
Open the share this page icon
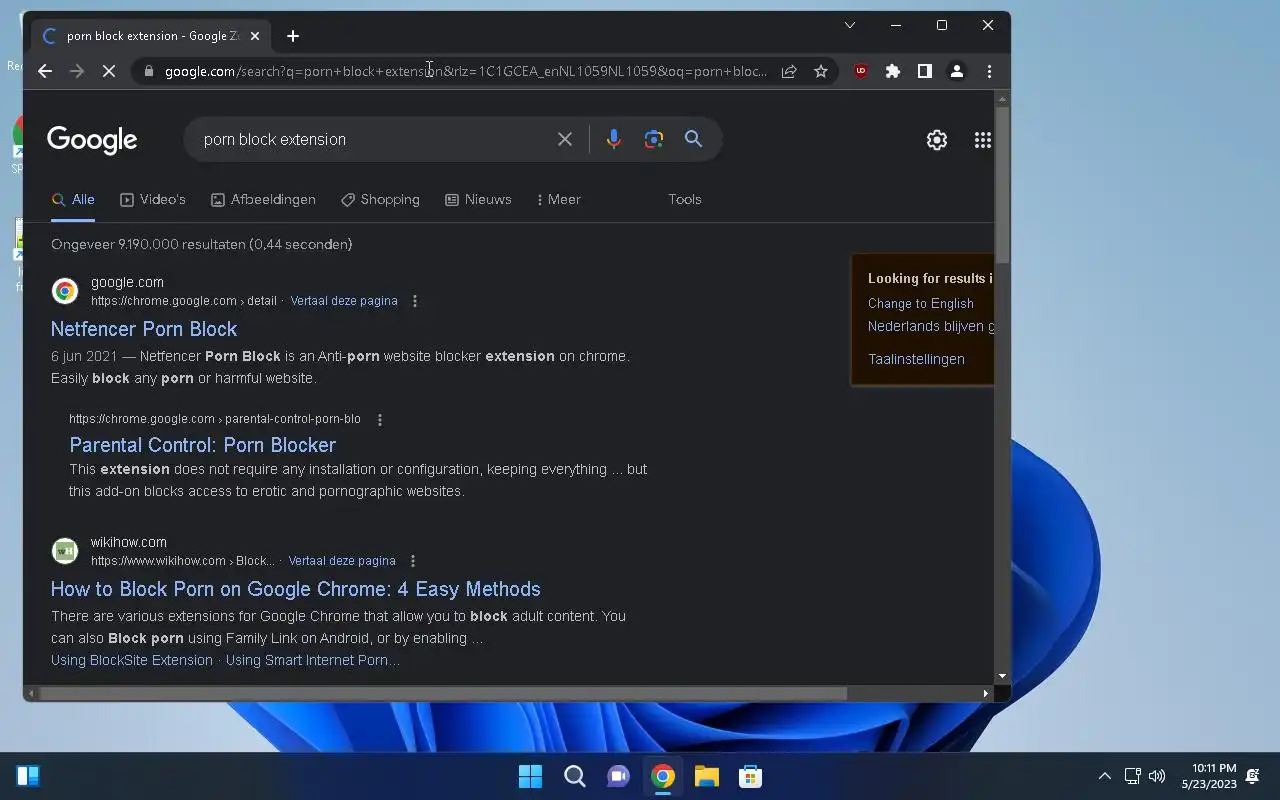(x=789, y=71)
